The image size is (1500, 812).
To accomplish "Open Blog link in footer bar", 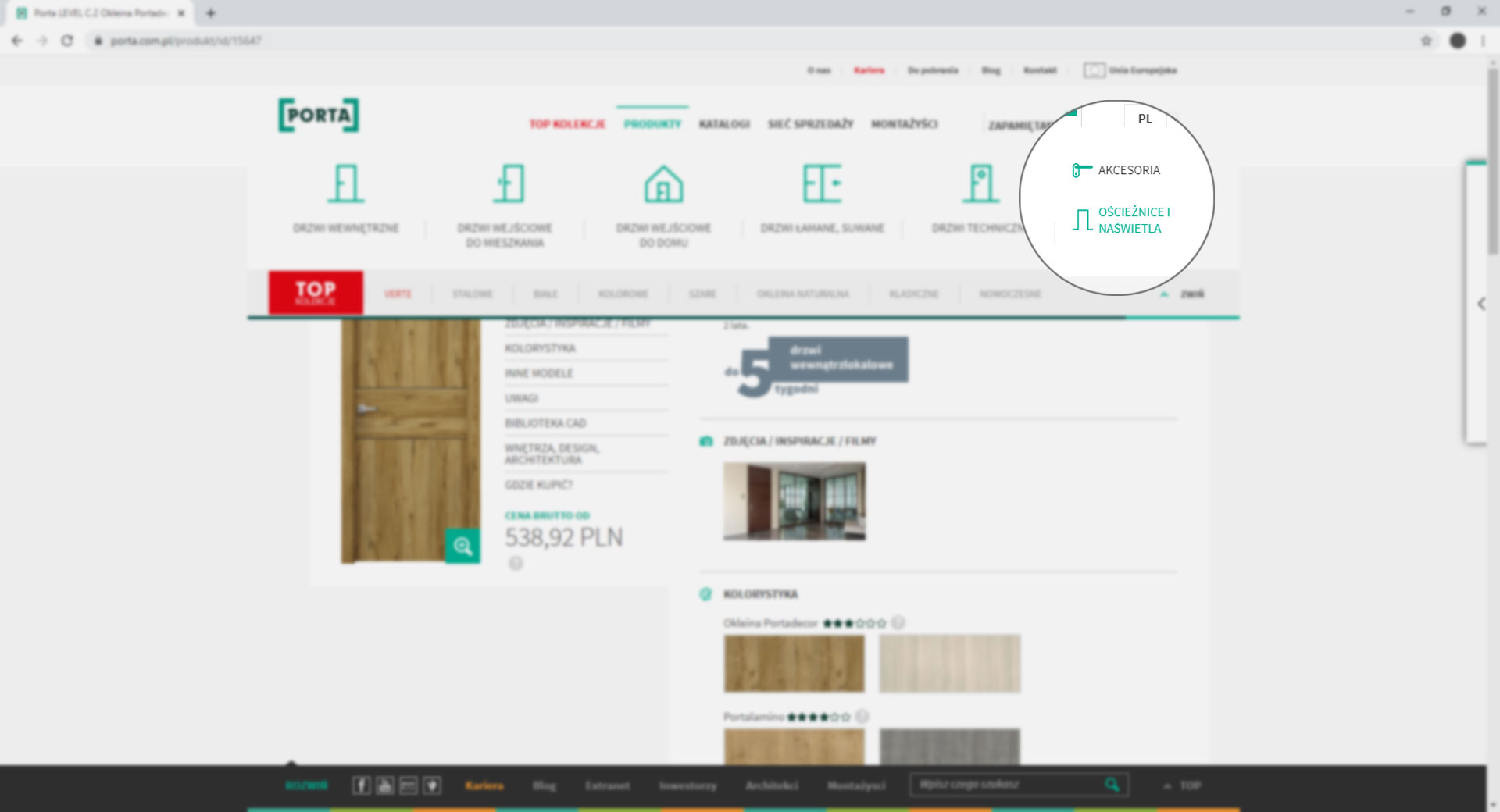I will click(545, 785).
